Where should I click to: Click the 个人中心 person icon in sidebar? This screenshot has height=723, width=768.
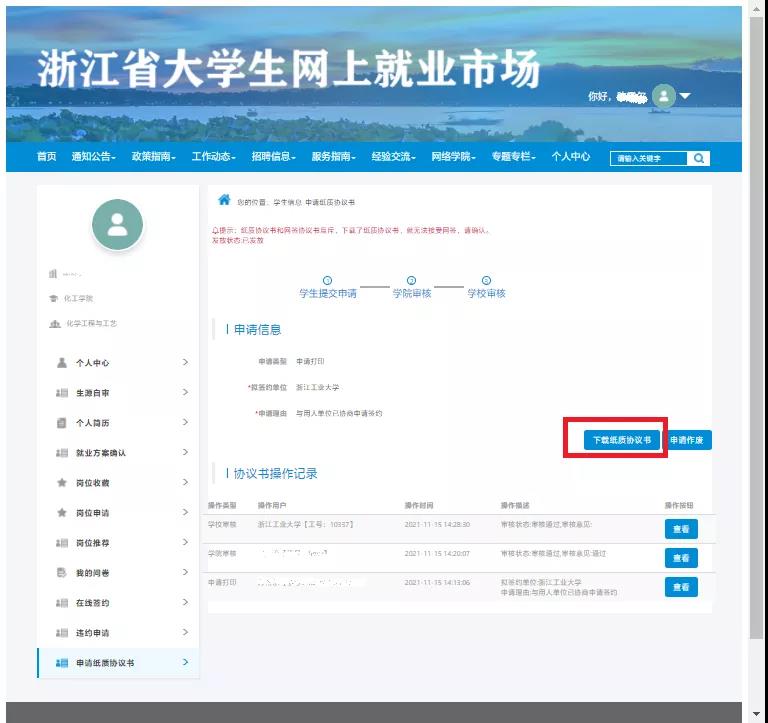click(61, 363)
